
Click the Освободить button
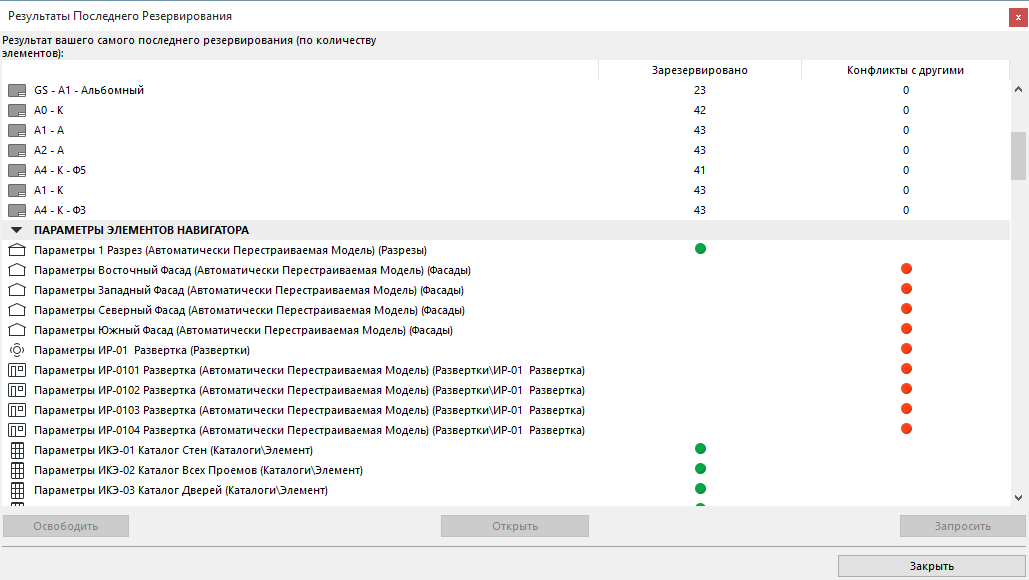click(x=65, y=525)
